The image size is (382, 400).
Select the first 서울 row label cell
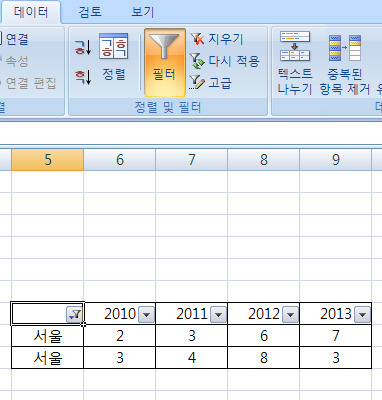(x=47, y=336)
